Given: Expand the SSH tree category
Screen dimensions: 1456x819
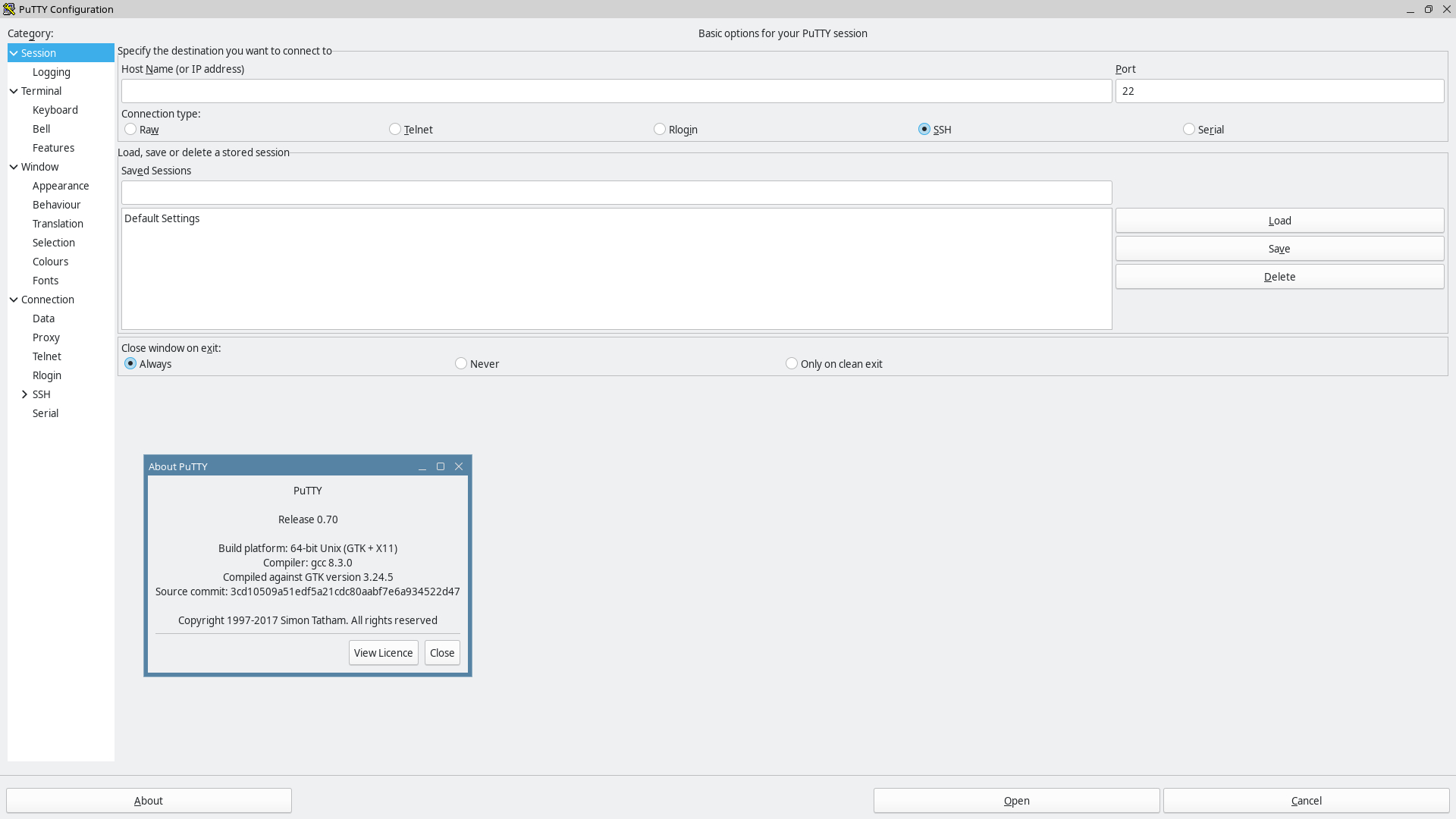Looking at the screenshot, I should point(25,394).
